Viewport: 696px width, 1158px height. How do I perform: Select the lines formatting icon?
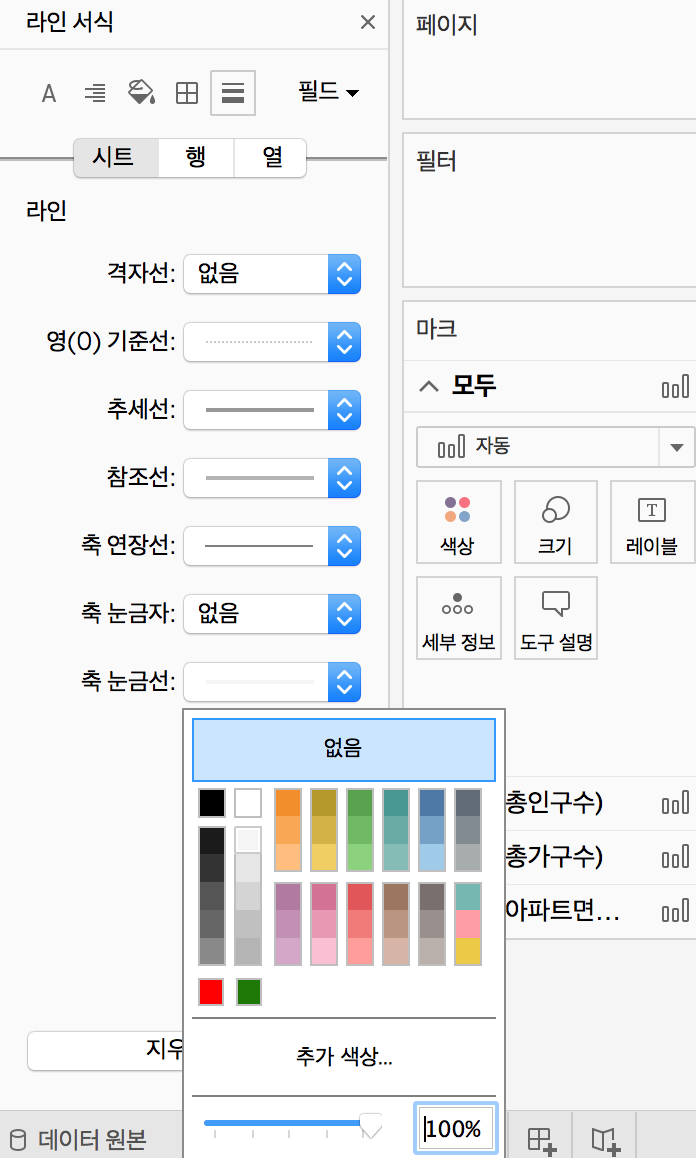click(x=233, y=93)
